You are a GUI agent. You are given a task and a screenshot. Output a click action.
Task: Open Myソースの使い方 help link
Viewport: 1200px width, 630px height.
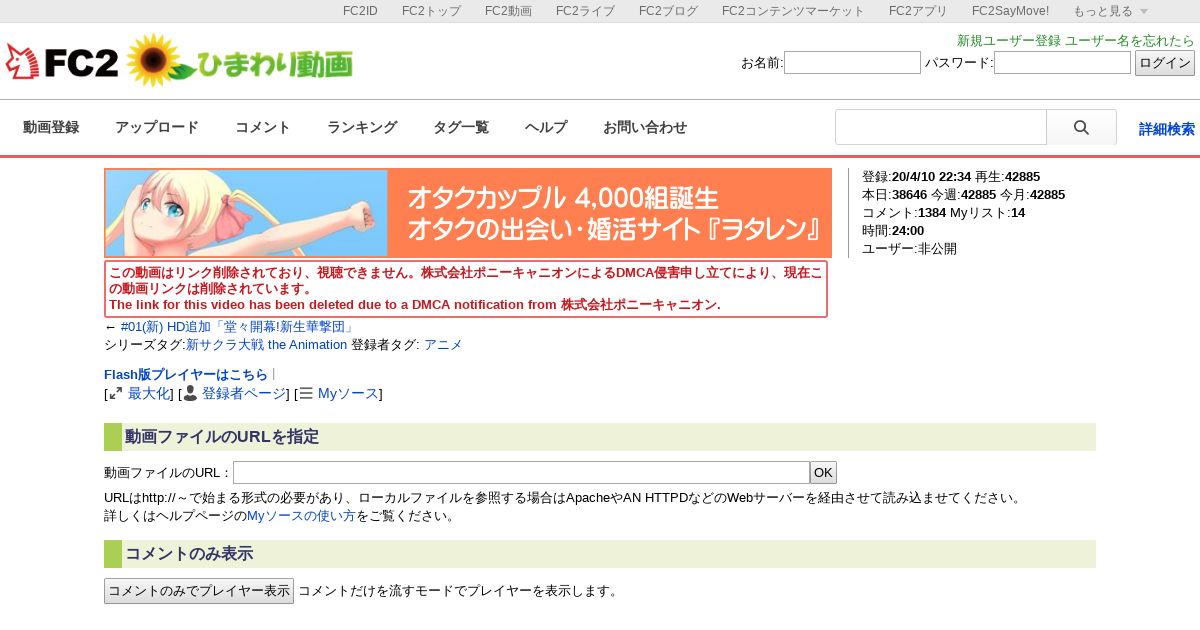pos(301,516)
